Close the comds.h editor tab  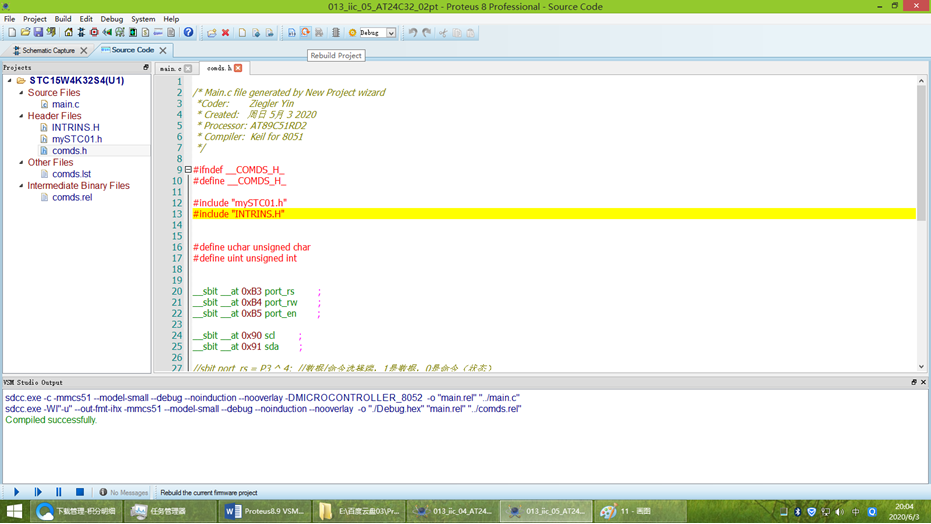tap(238, 68)
